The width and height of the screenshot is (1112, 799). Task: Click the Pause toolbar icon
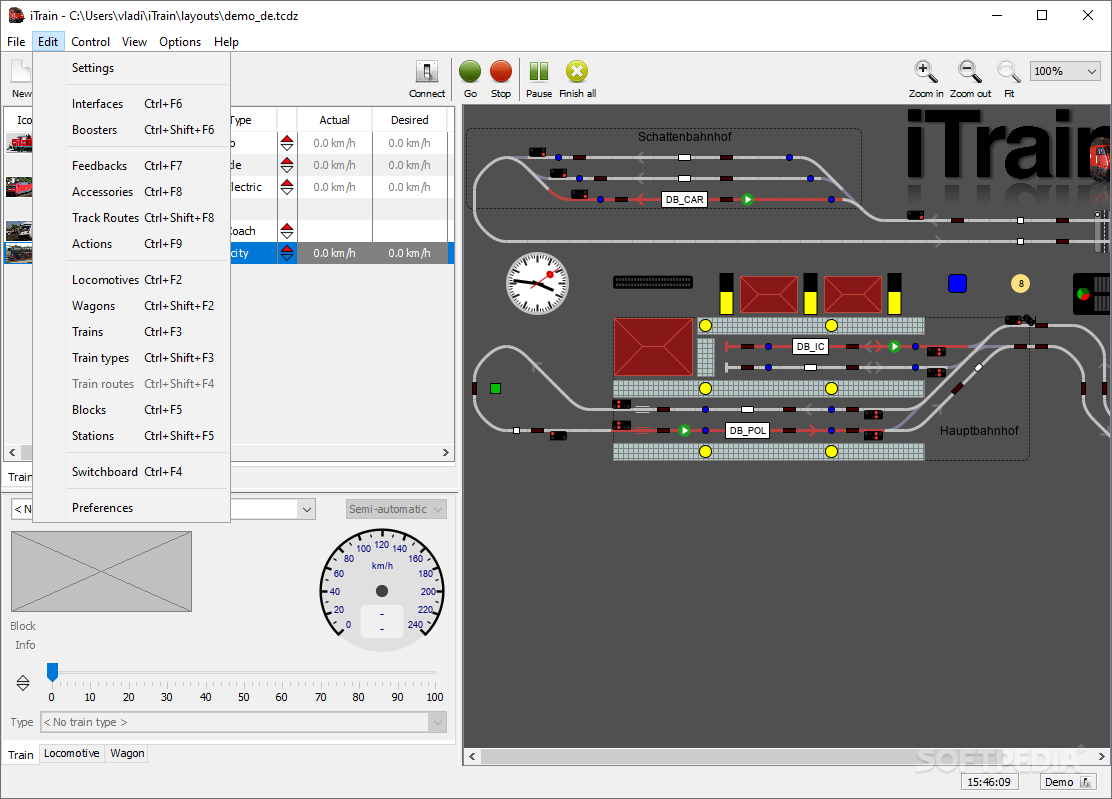coord(539,72)
